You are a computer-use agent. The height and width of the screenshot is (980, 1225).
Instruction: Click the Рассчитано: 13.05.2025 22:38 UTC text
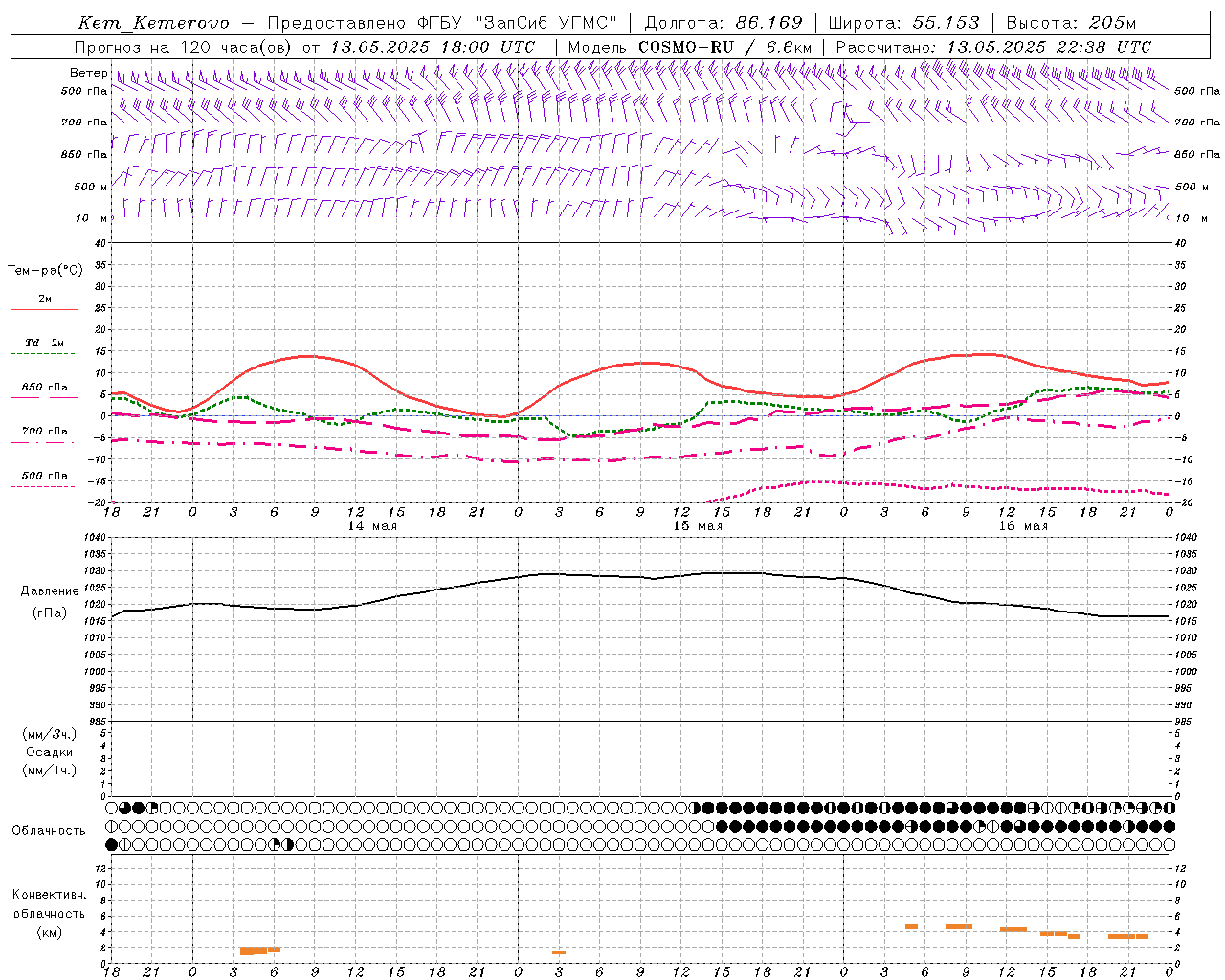[993, 47]
